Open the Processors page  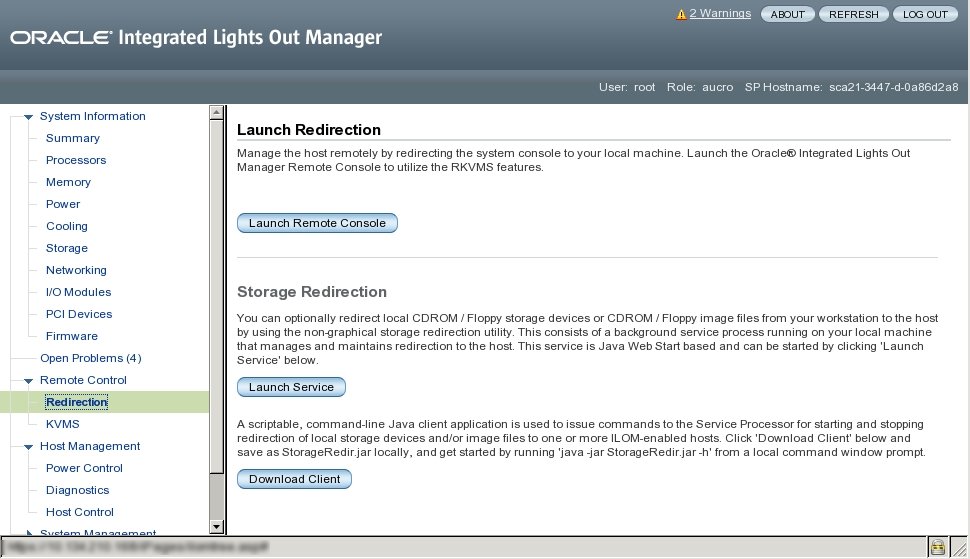(75, 160)
